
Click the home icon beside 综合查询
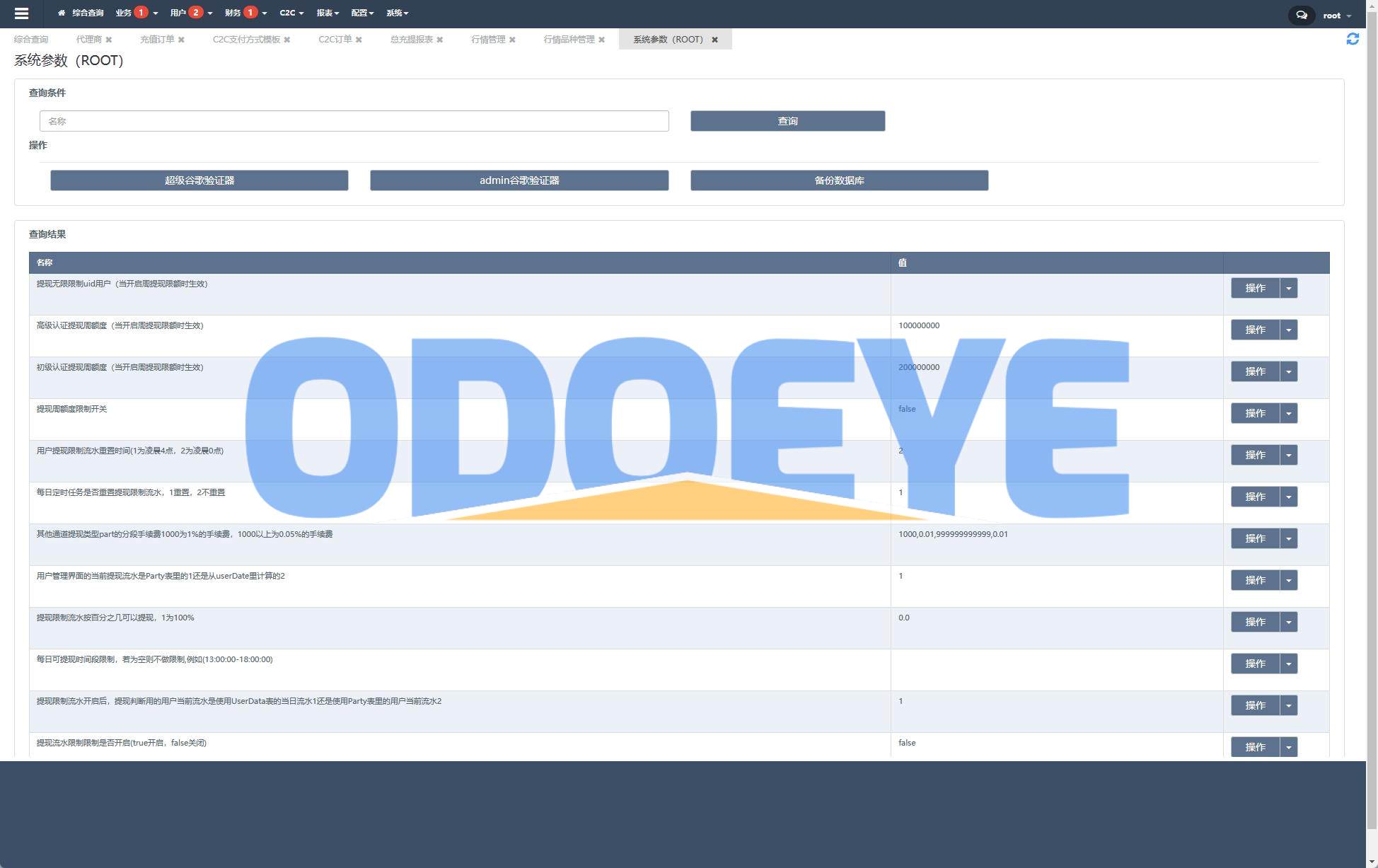(62, 13)
